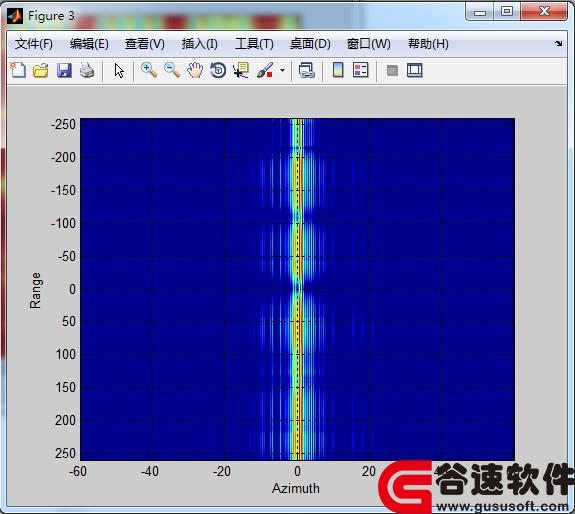The image size is (575, 514).
Task: Open a file with the folder icon
Action: click(41, 70)
